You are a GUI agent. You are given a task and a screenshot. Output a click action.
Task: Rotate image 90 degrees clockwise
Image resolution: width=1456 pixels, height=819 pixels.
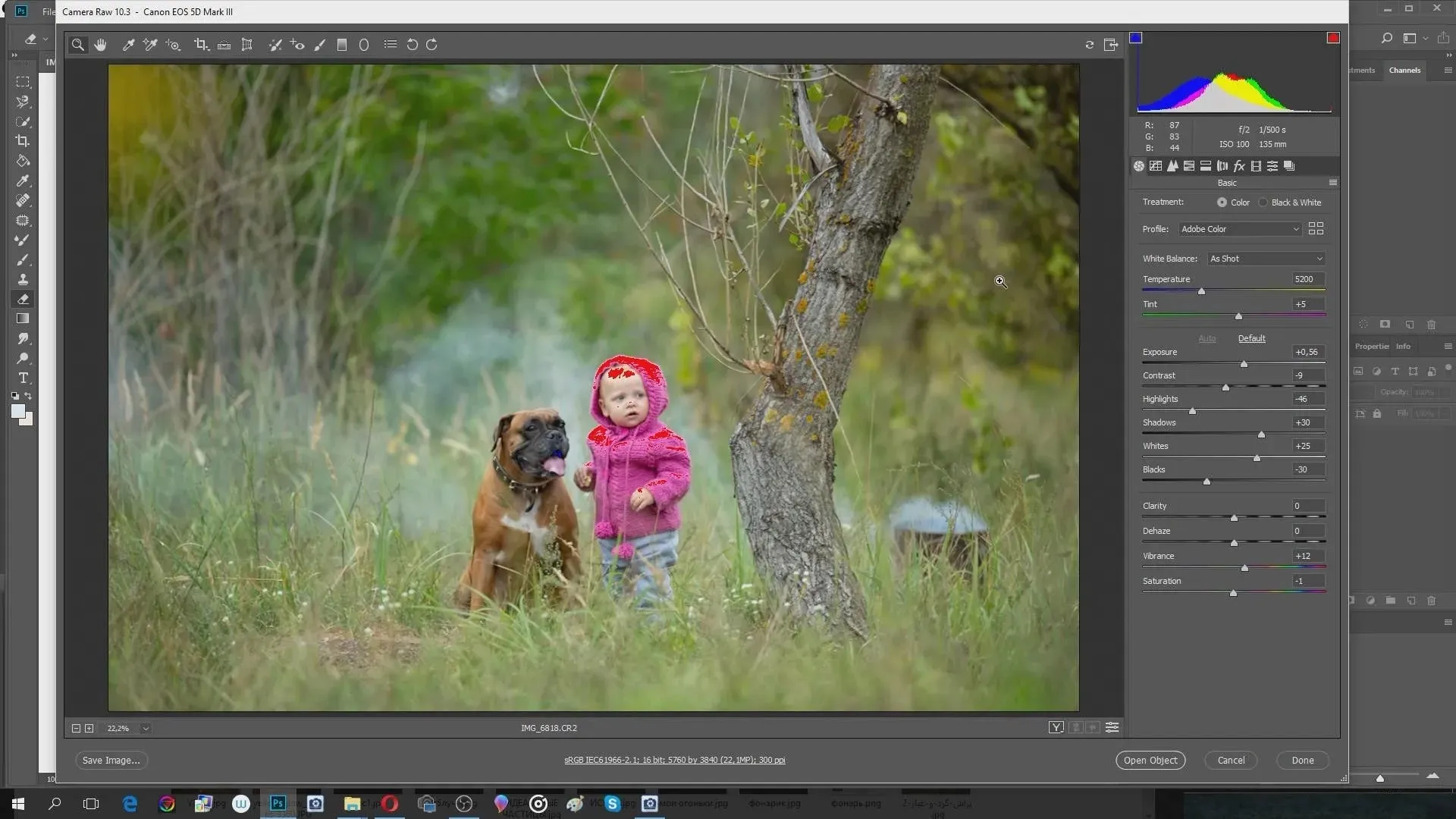click(x=431, y=45)
